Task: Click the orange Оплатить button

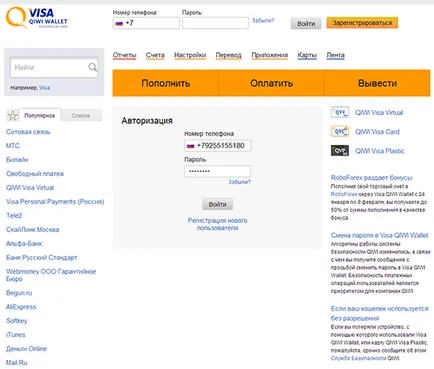Action: pyautogui.click(x=271, y=83)
